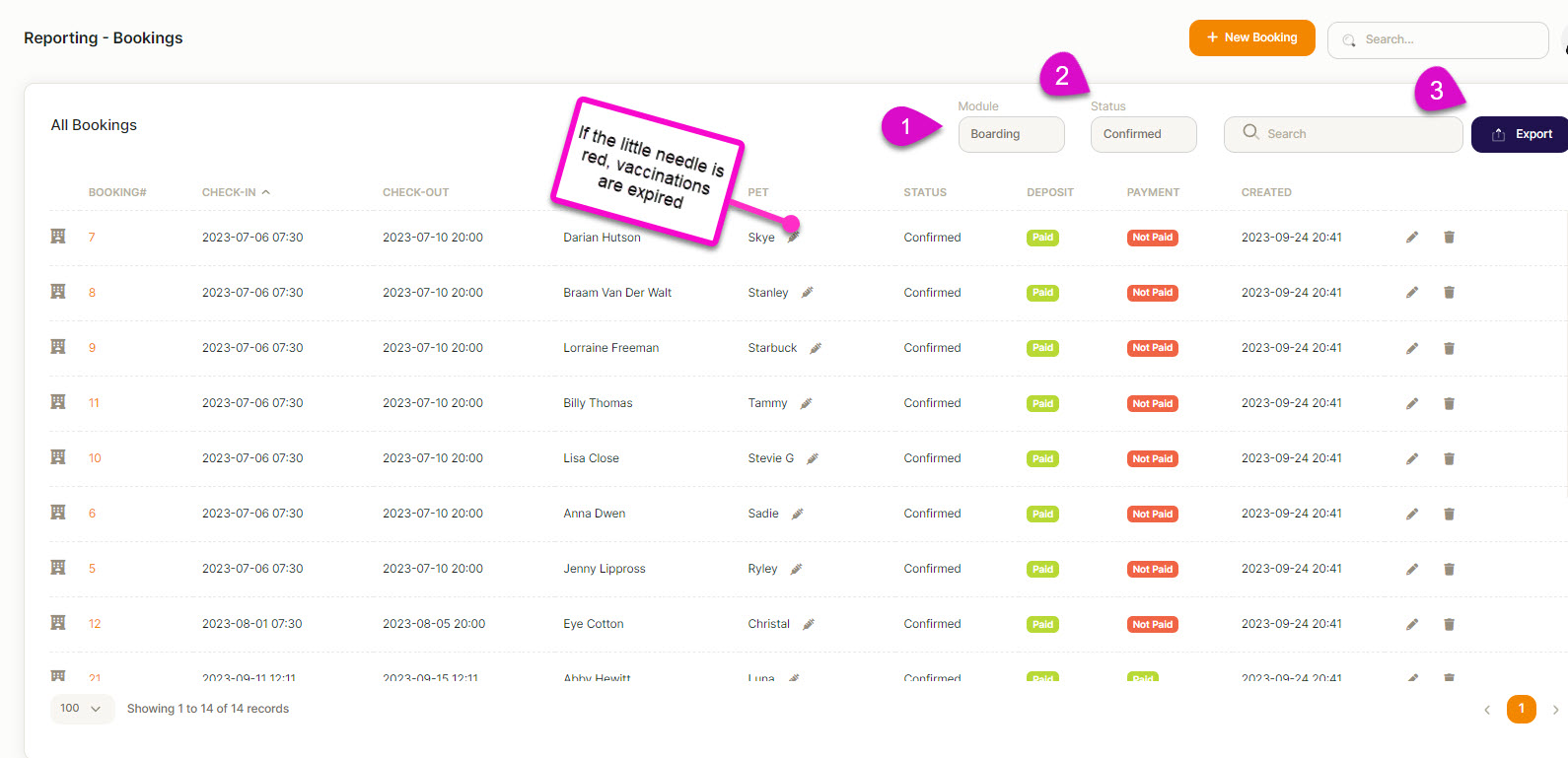Open booking number 9 link
The image size is (1568, 758).
point(92,348)
